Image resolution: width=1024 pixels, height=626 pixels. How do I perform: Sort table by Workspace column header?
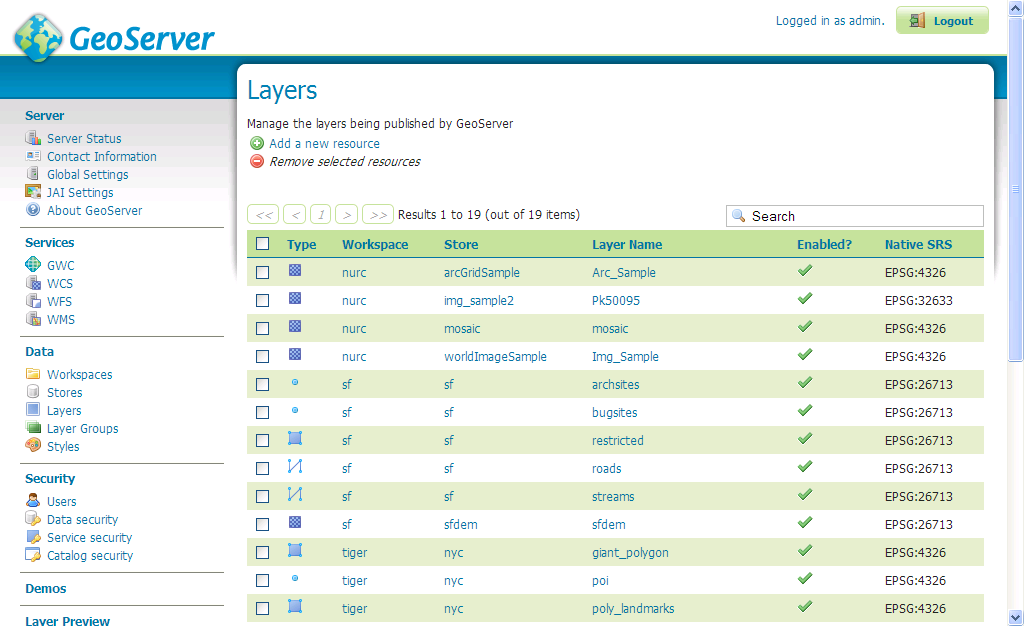(375, 244)
